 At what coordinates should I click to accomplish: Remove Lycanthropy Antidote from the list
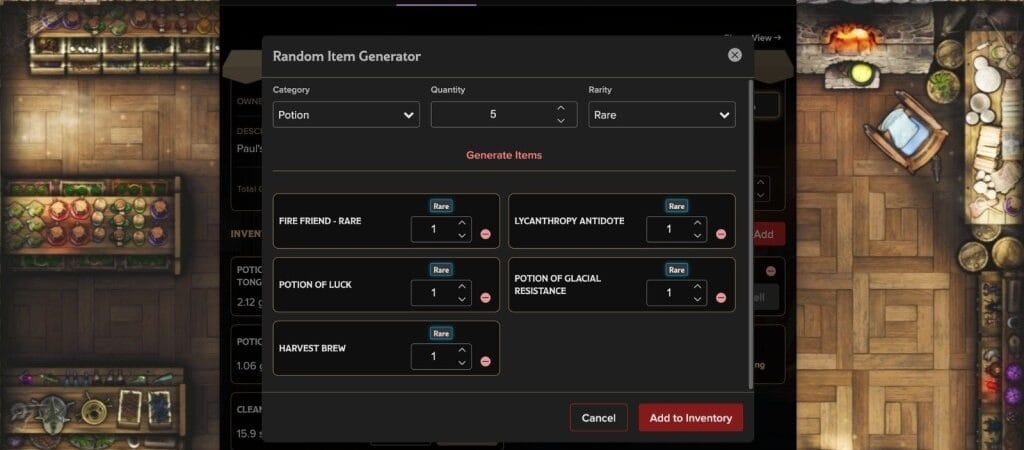click(x=721, y=234)
